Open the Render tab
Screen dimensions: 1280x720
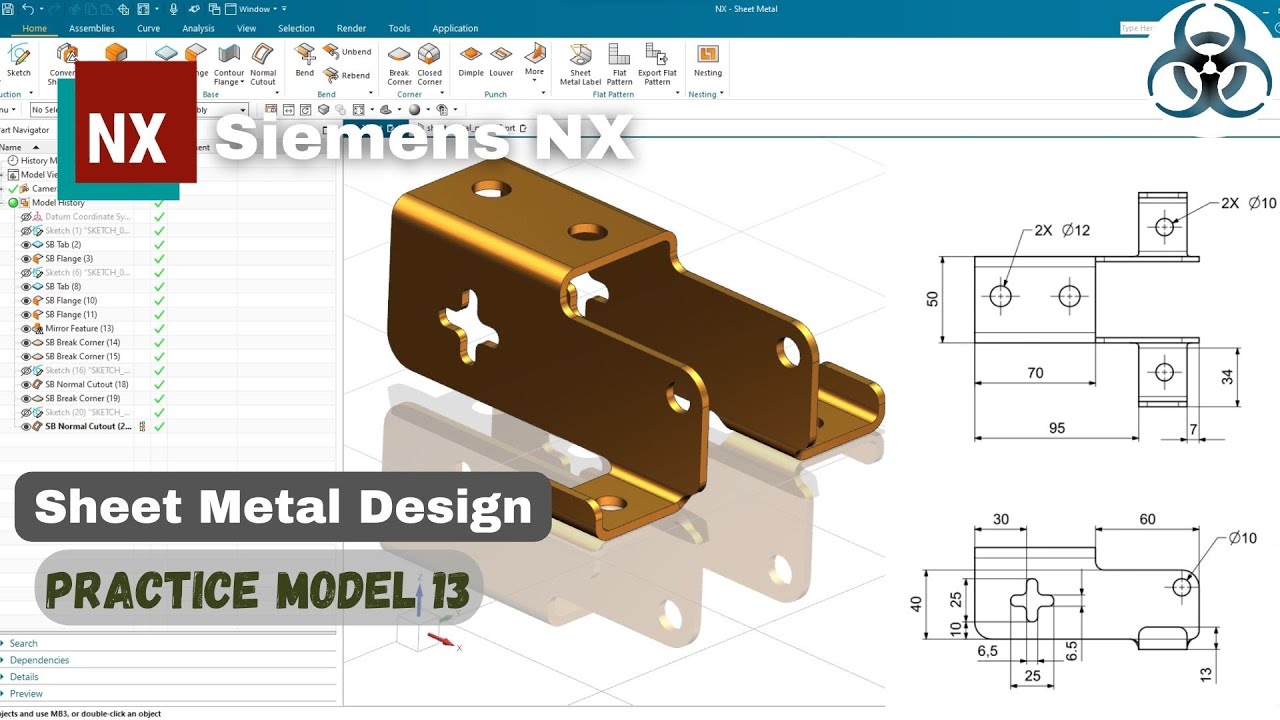point(351,28)
